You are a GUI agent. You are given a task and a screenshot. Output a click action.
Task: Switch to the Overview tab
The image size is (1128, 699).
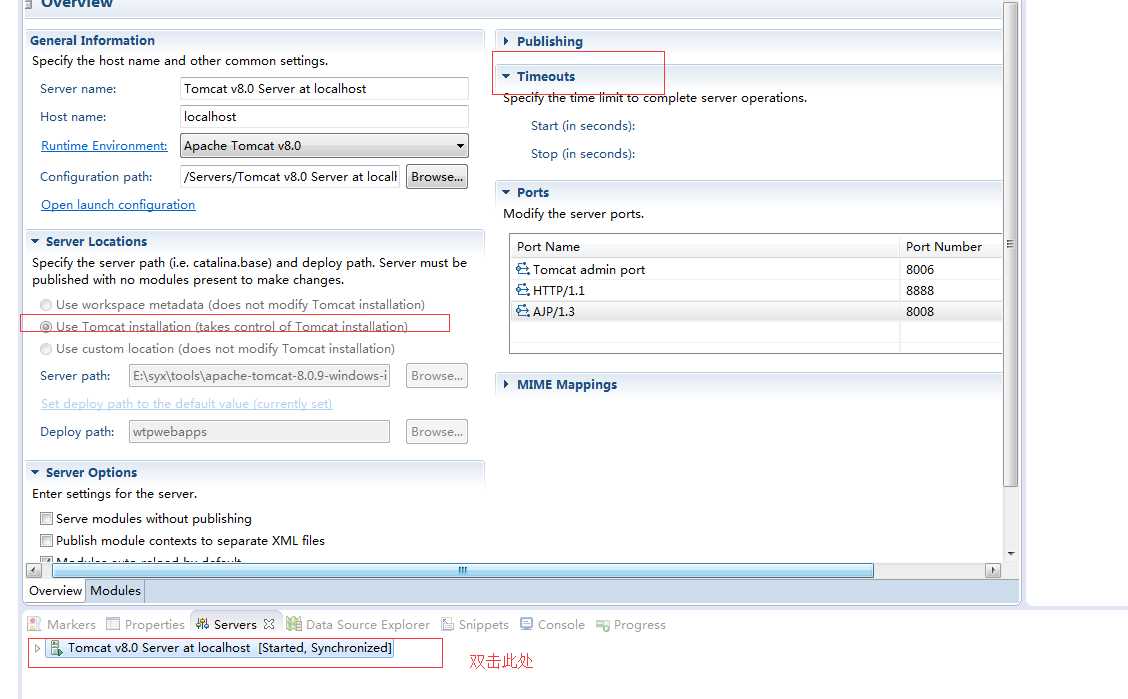pos(55,590)
